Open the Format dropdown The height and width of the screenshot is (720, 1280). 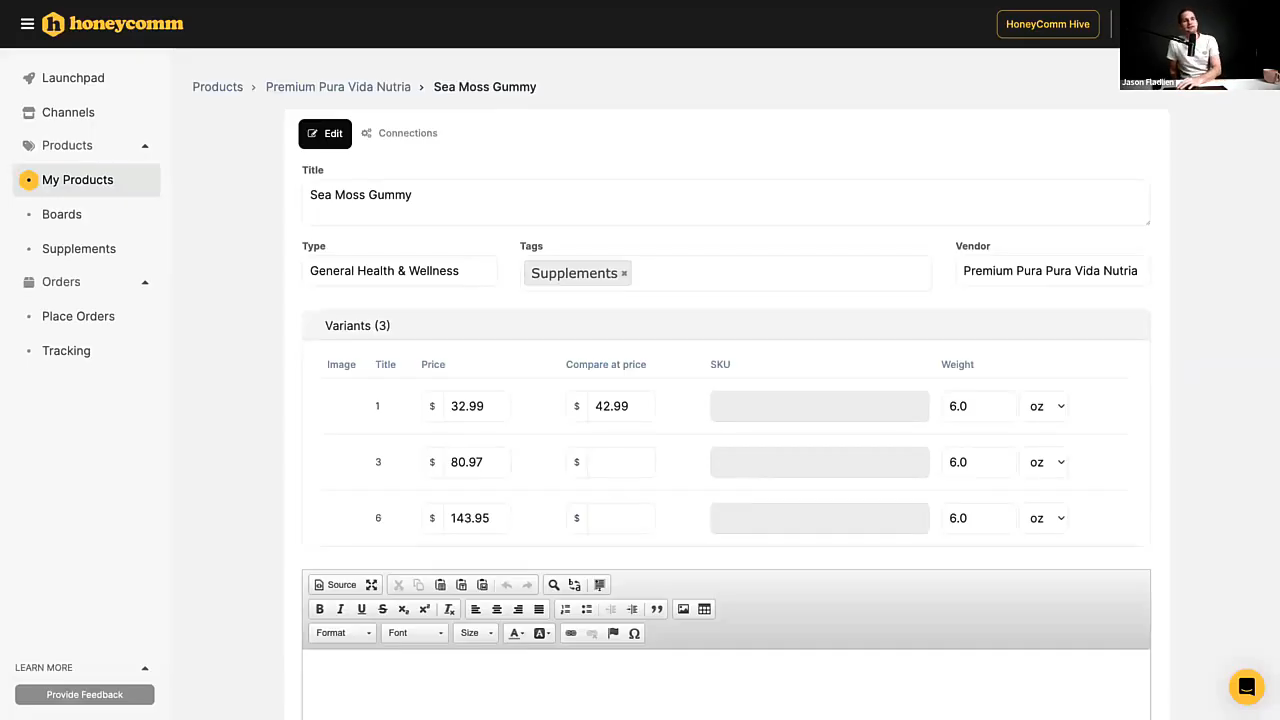click(343, 633)
